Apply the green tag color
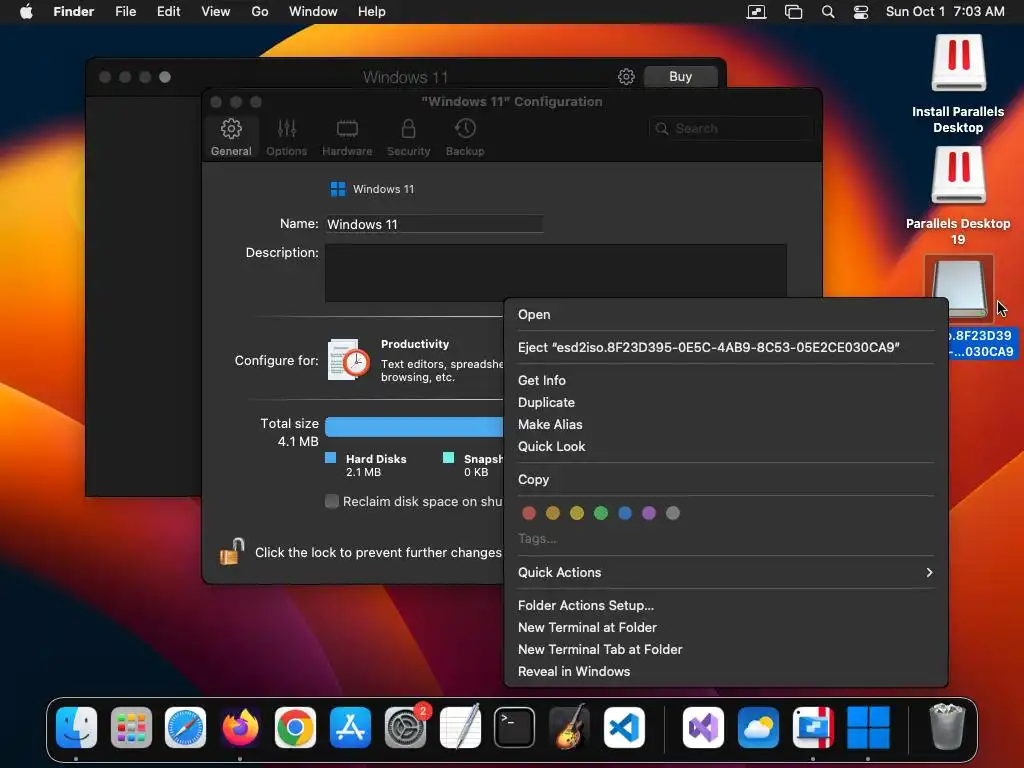Viewport: 1024px width, 768px height. (601, 513)
